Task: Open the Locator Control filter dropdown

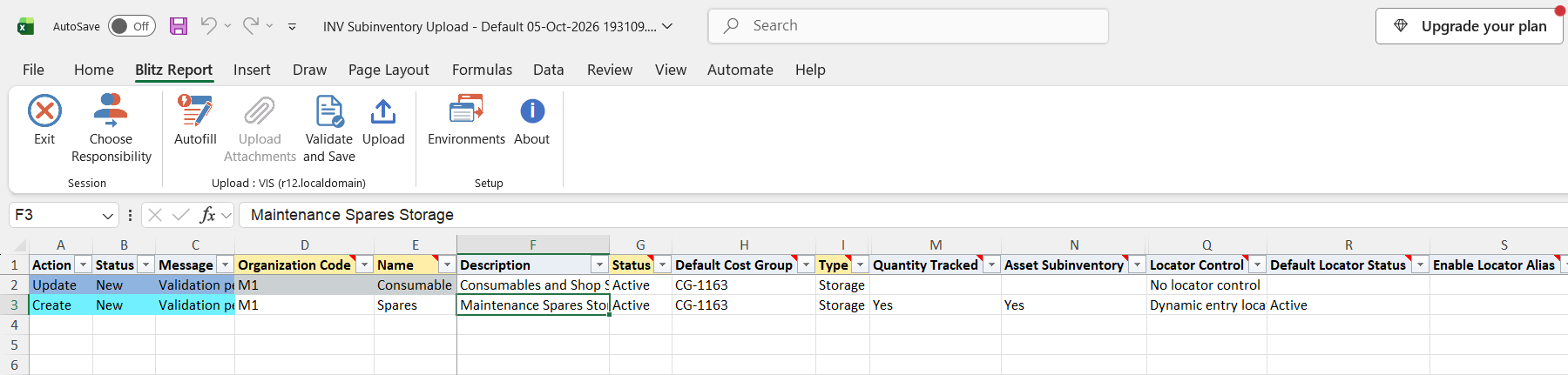Action: coord(1257,265)
